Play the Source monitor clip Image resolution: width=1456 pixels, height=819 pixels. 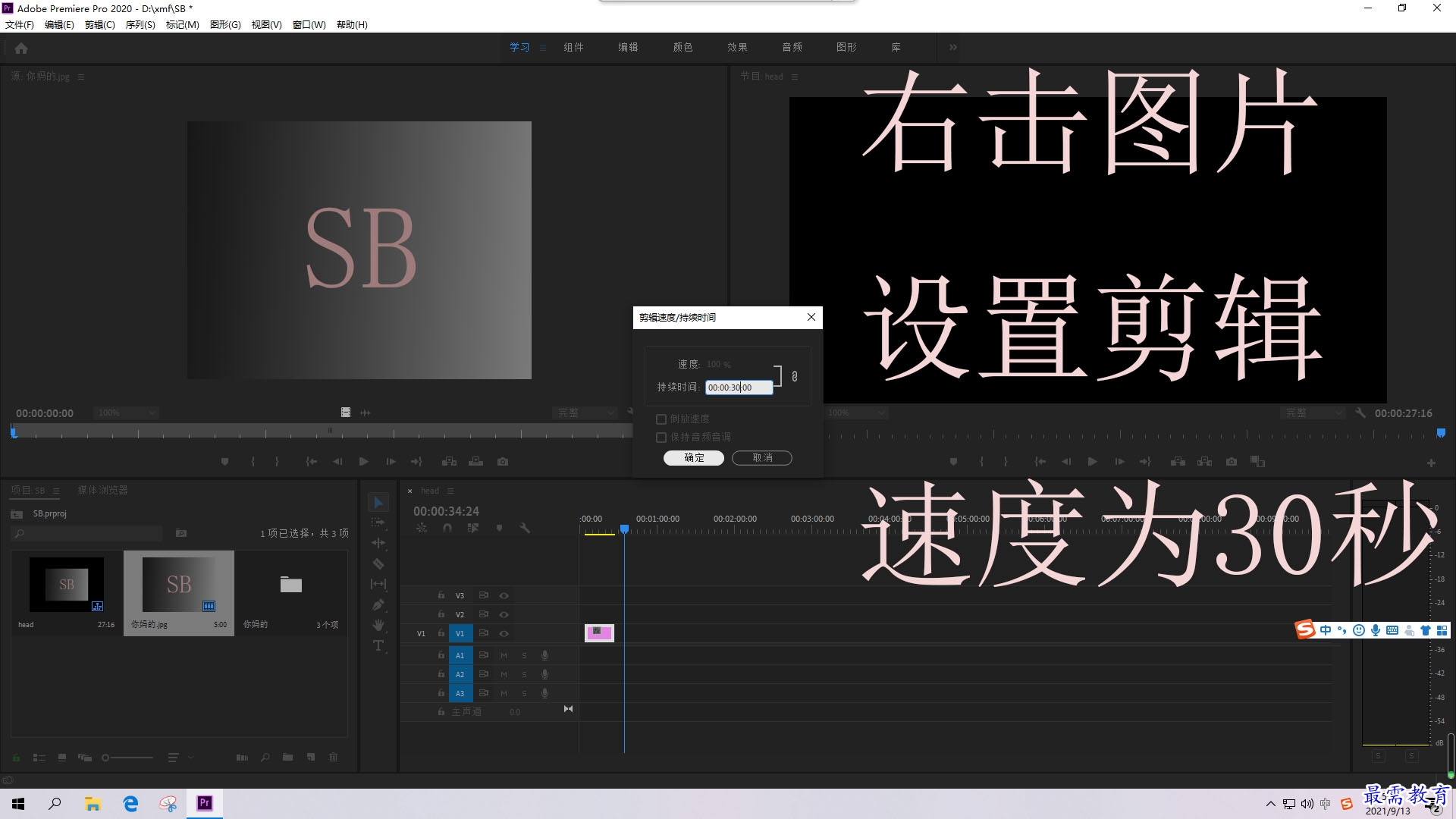coord(363,461)
